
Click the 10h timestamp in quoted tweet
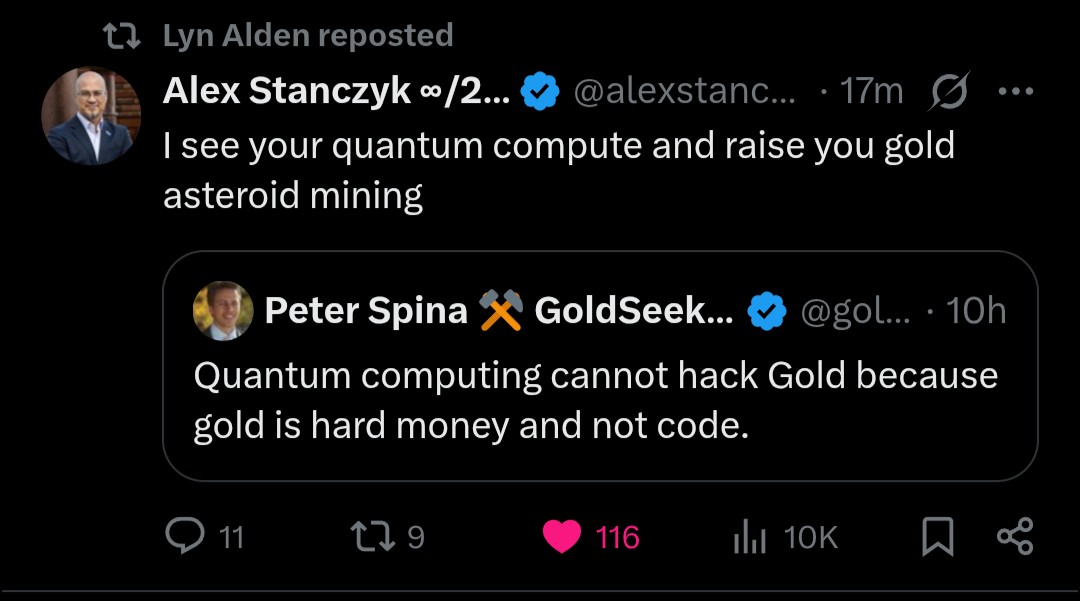tap(975, 312)
